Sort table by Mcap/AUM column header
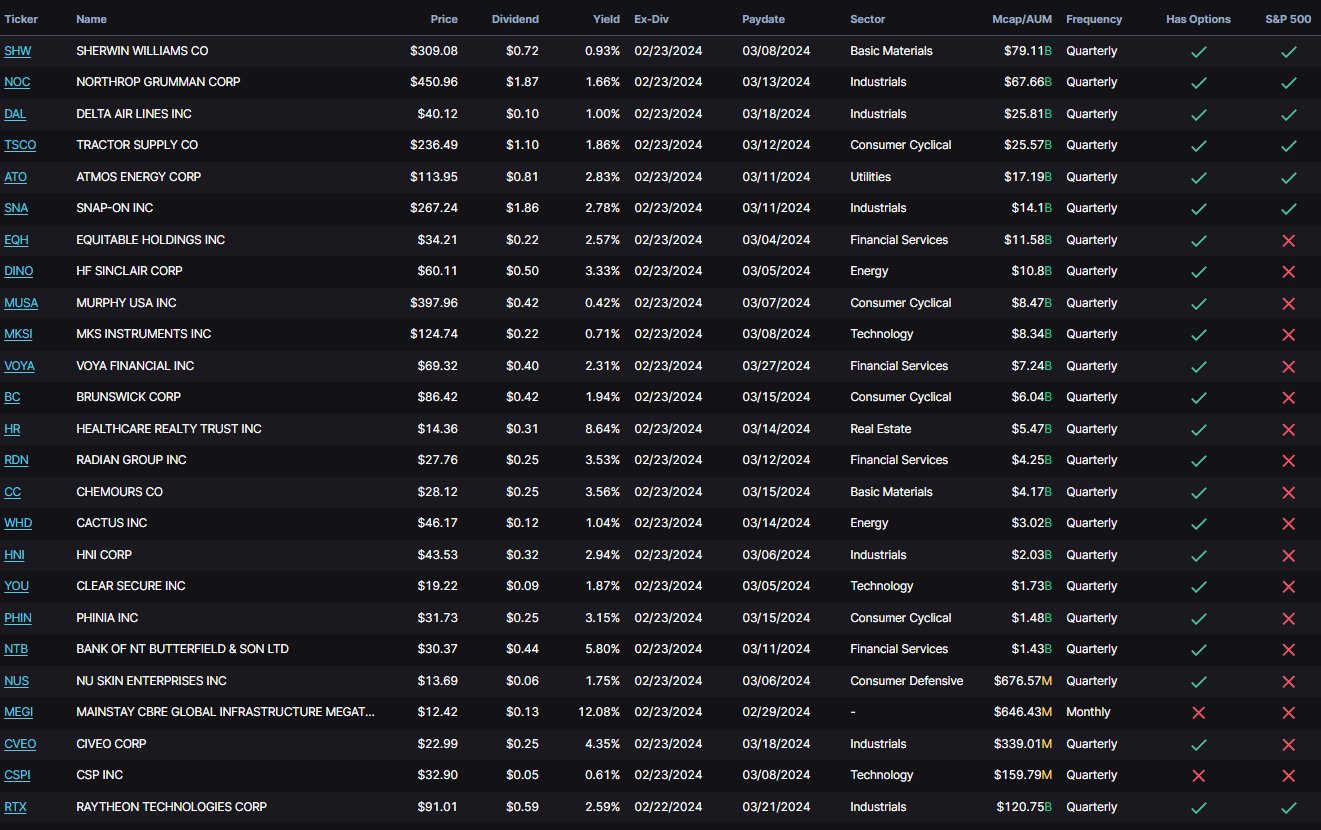The width and height of the screenshot is (1321, 830). click(1022, 19)
